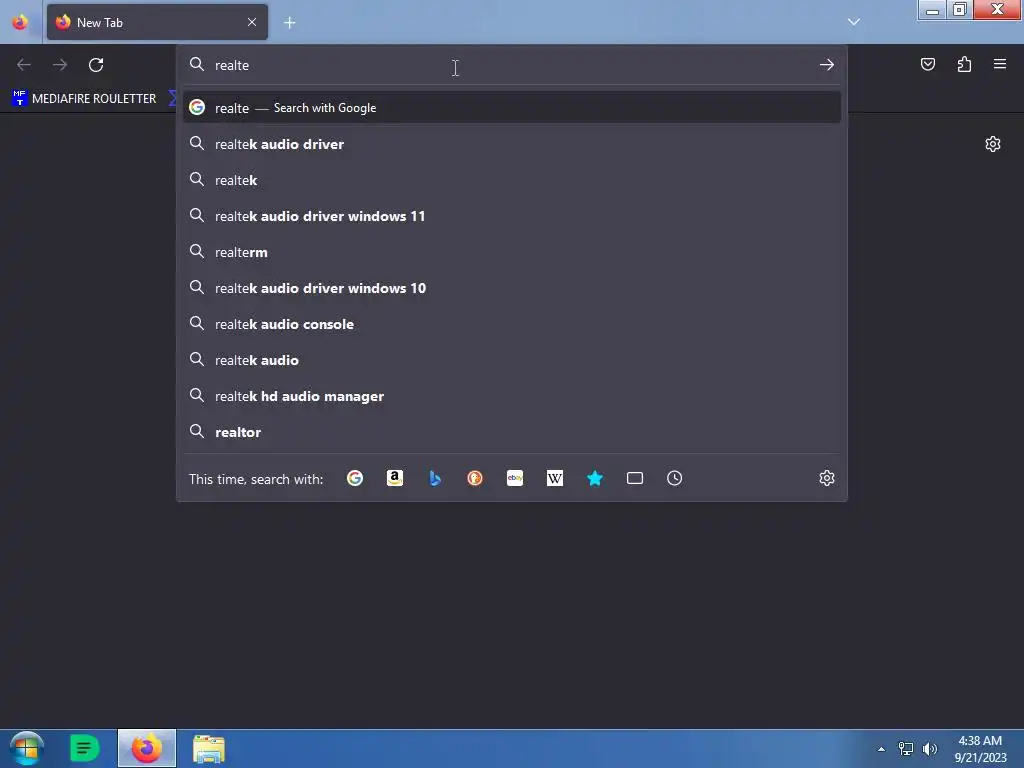The image size is (1024, 768).
Task: Switch to Firefox in the taskbar
Action: coord(147,748)
